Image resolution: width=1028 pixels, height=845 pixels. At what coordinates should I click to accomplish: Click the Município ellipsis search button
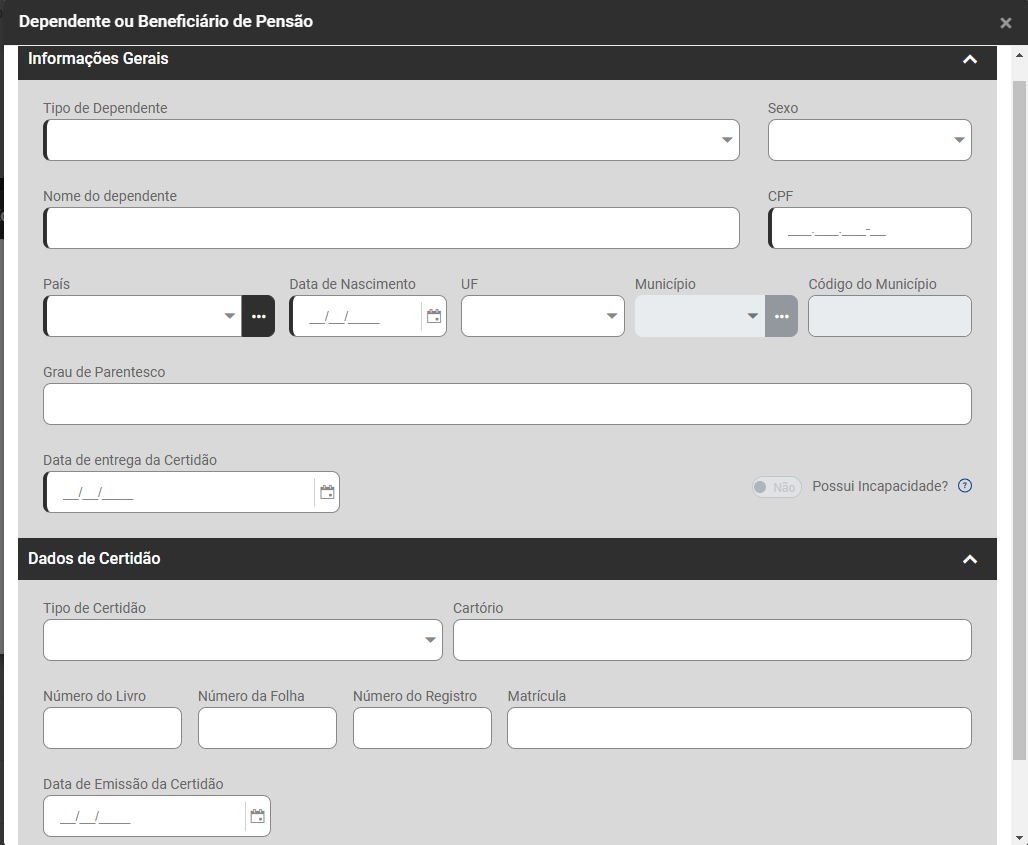782,316
